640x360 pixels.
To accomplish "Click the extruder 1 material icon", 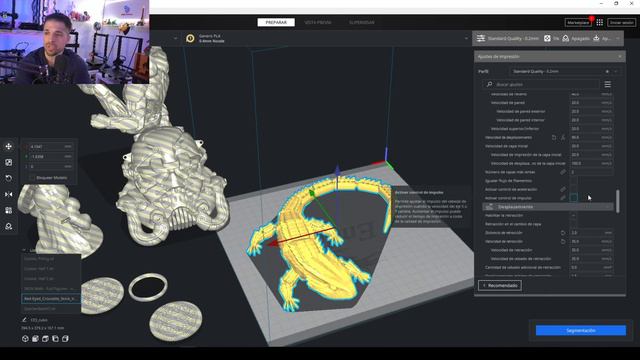I will [x=190, y=38].
